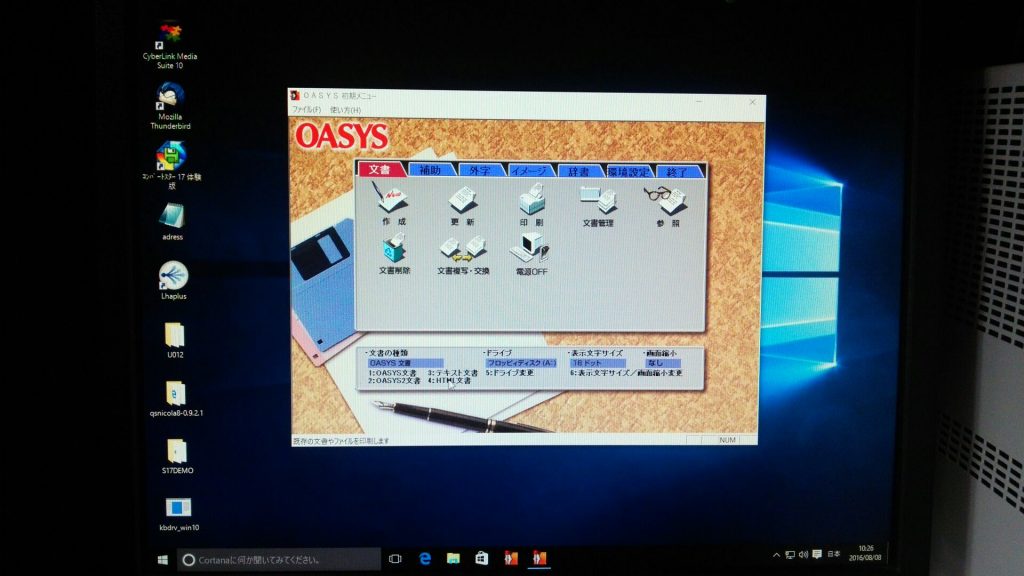Switch to the 文書 tab
The image size is (1024, 576).
(380, 170)
